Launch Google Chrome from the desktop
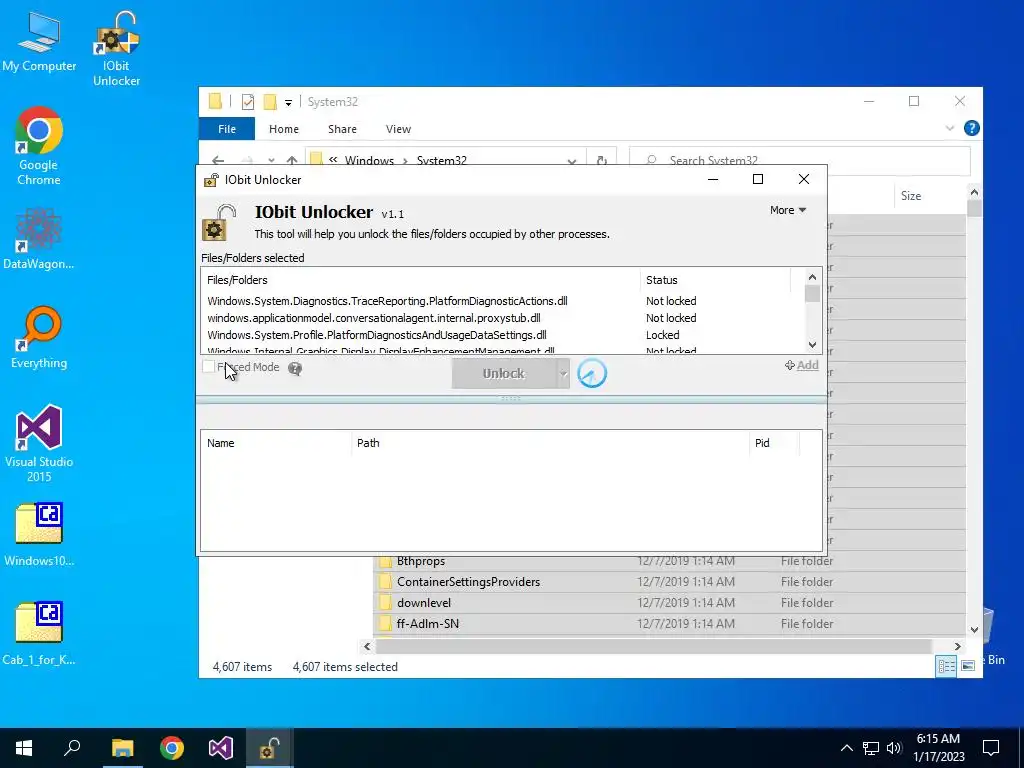This screenshot has width=1024, height=768. click(x=39, y=146)
